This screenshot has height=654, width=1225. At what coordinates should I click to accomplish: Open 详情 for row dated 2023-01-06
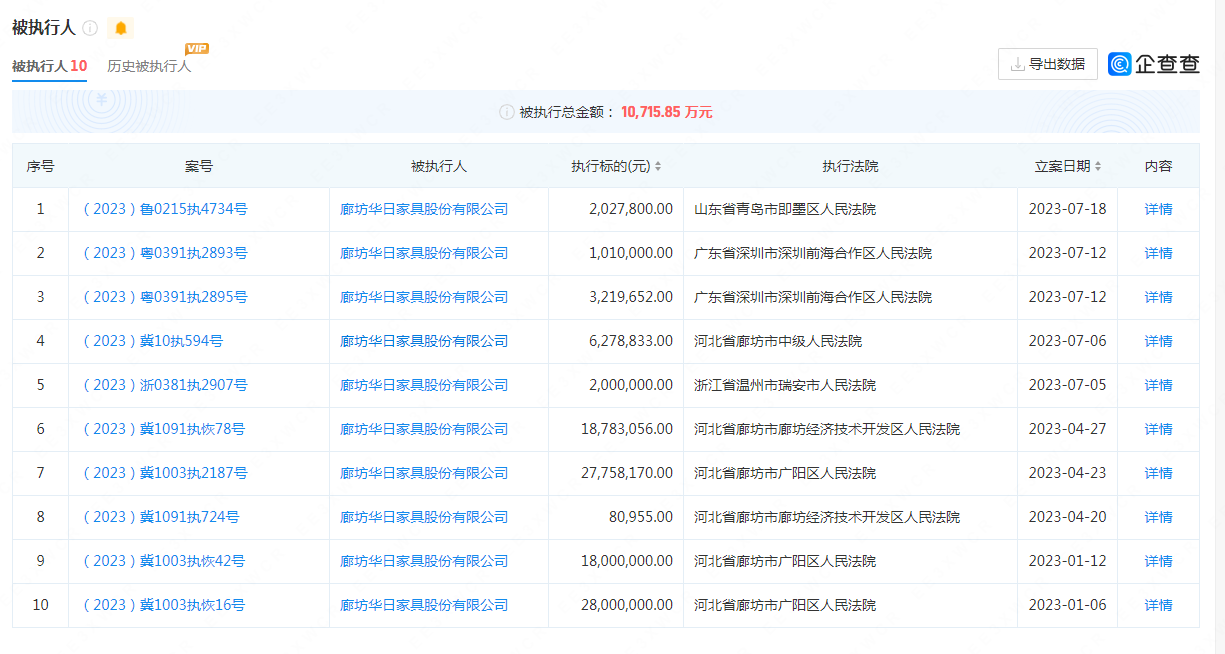1159,605
